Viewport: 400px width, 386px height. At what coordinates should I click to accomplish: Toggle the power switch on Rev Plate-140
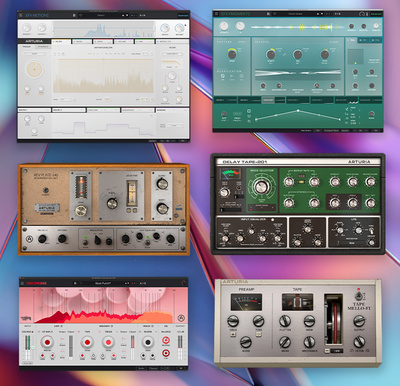[45, 191]
